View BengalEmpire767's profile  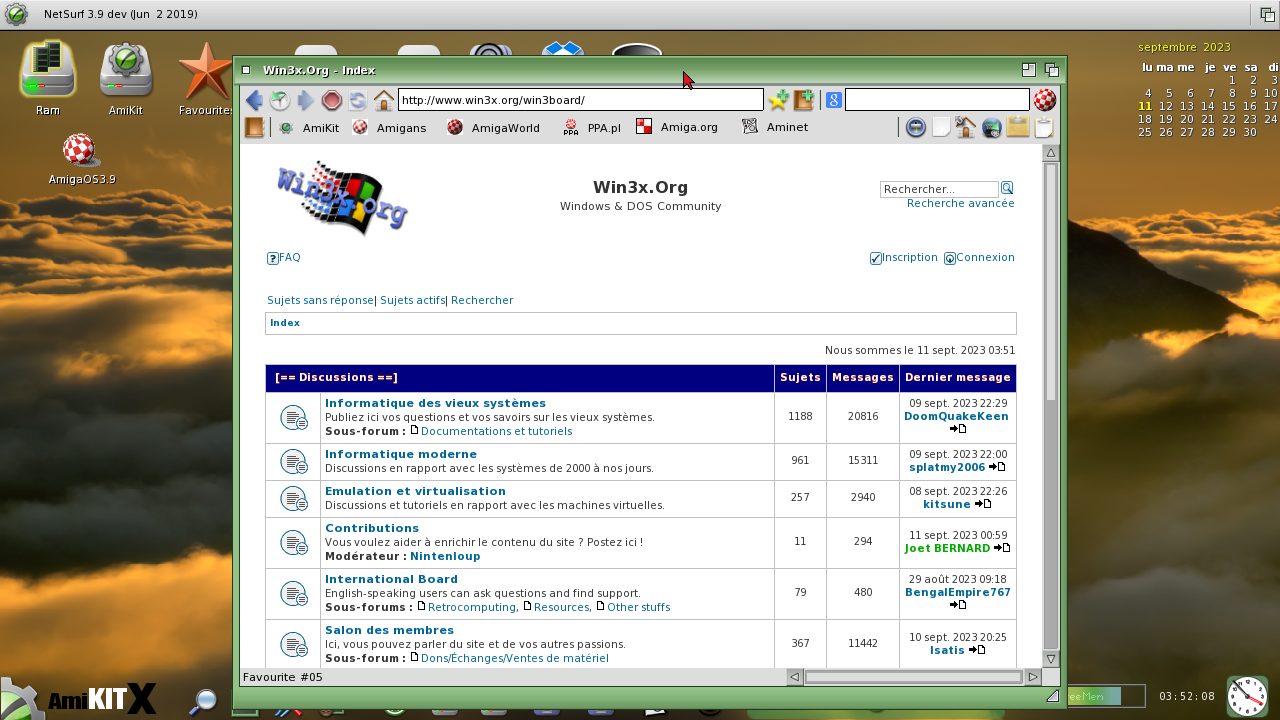(x=958, y=592)
